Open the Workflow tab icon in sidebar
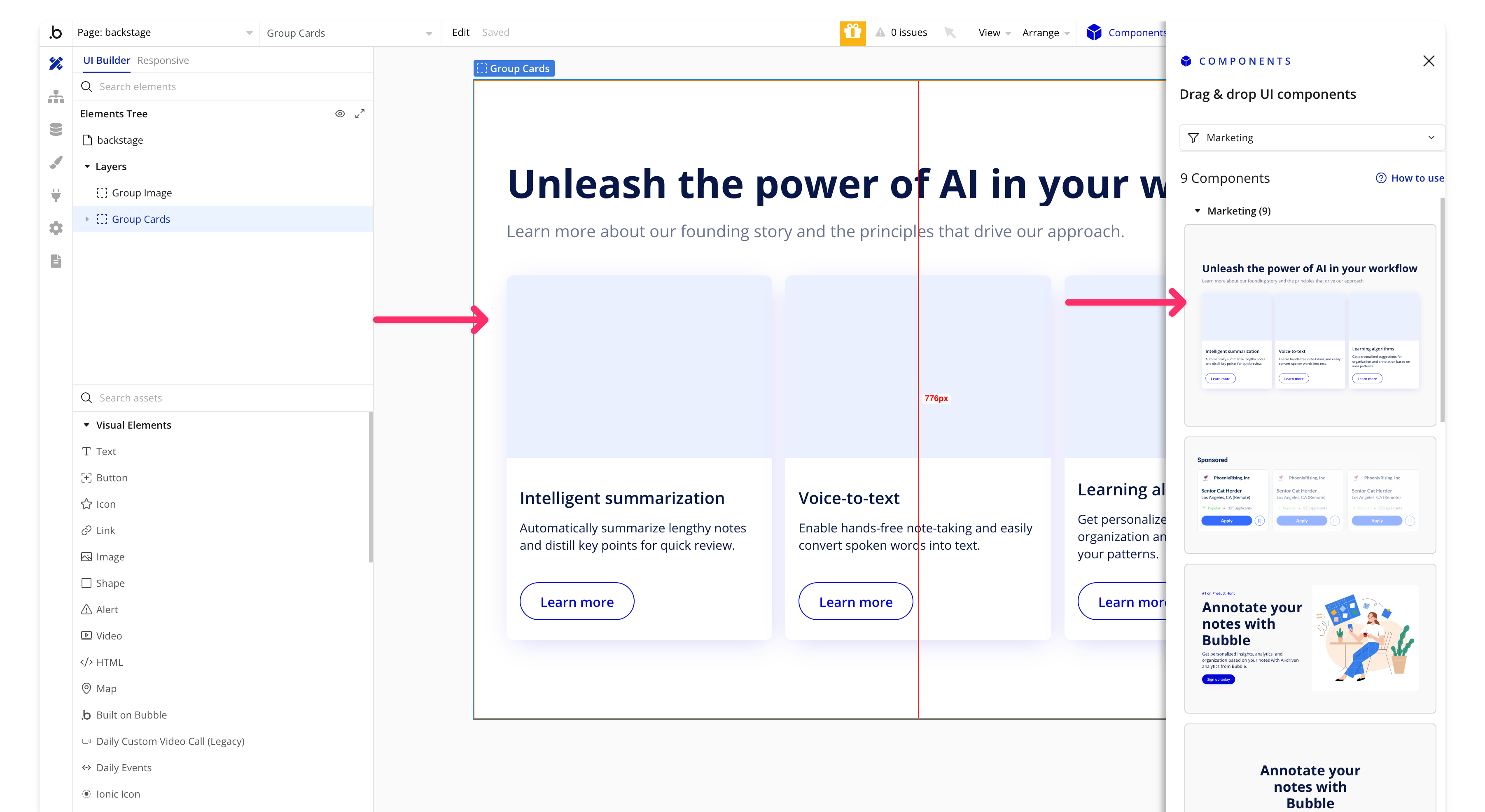Viewport: 1485px width, 812px height. (56, 97)
